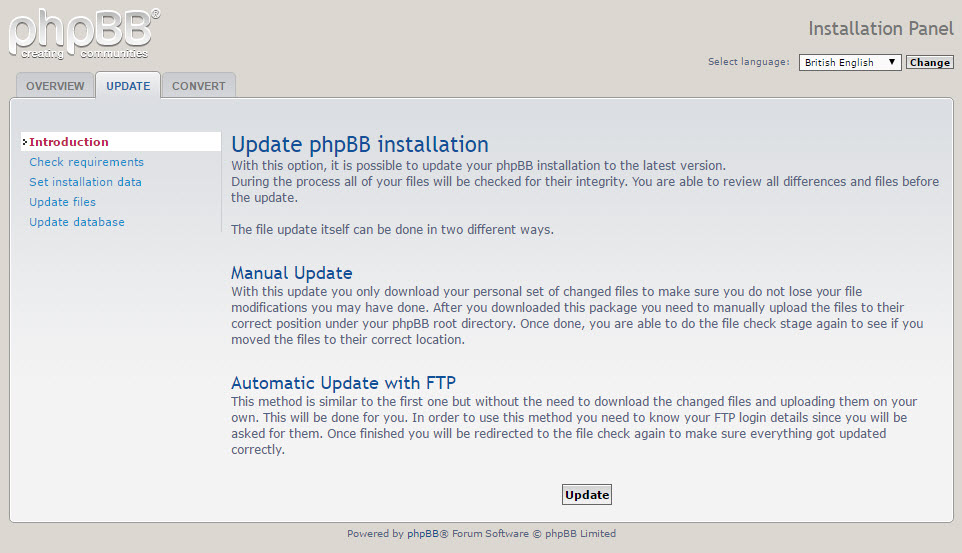This screenshot has width=962, height=553.
Task: Open the Convert tab
Action: click(x=199, y=86)
